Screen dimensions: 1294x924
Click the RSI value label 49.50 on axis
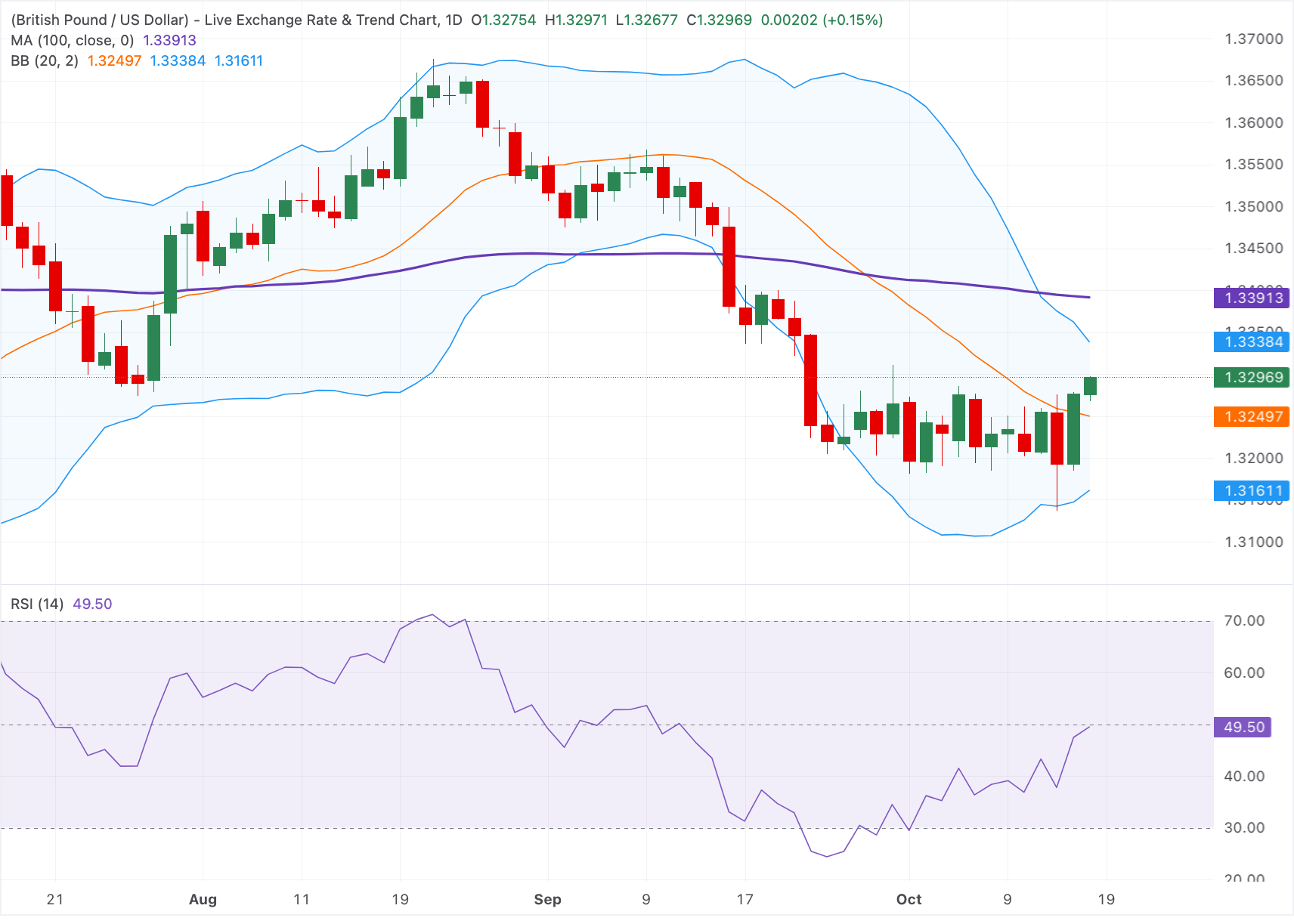click(x=1243, y=727)
